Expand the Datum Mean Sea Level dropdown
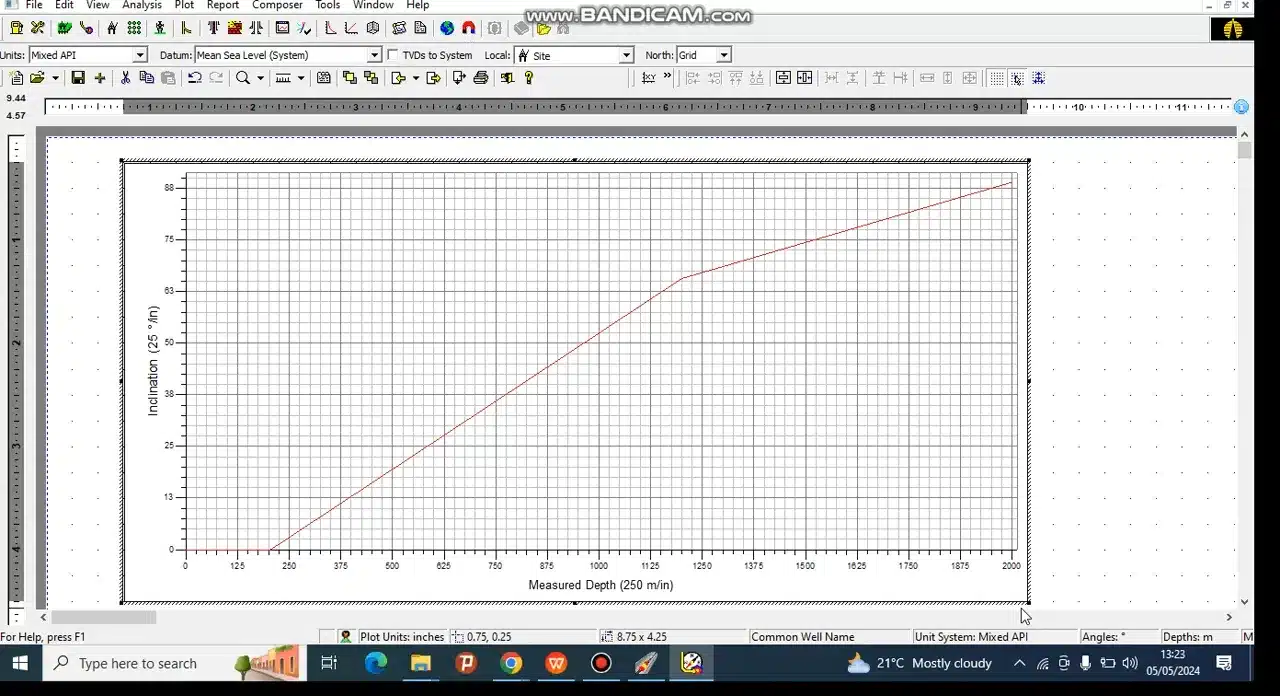Image resolution: width=1280 pixels, height=696 pixels. [374, 55]
